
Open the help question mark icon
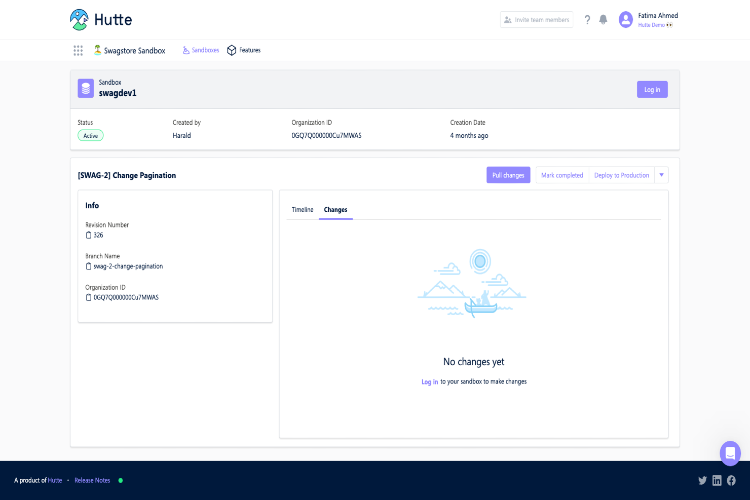coord(587,20)
